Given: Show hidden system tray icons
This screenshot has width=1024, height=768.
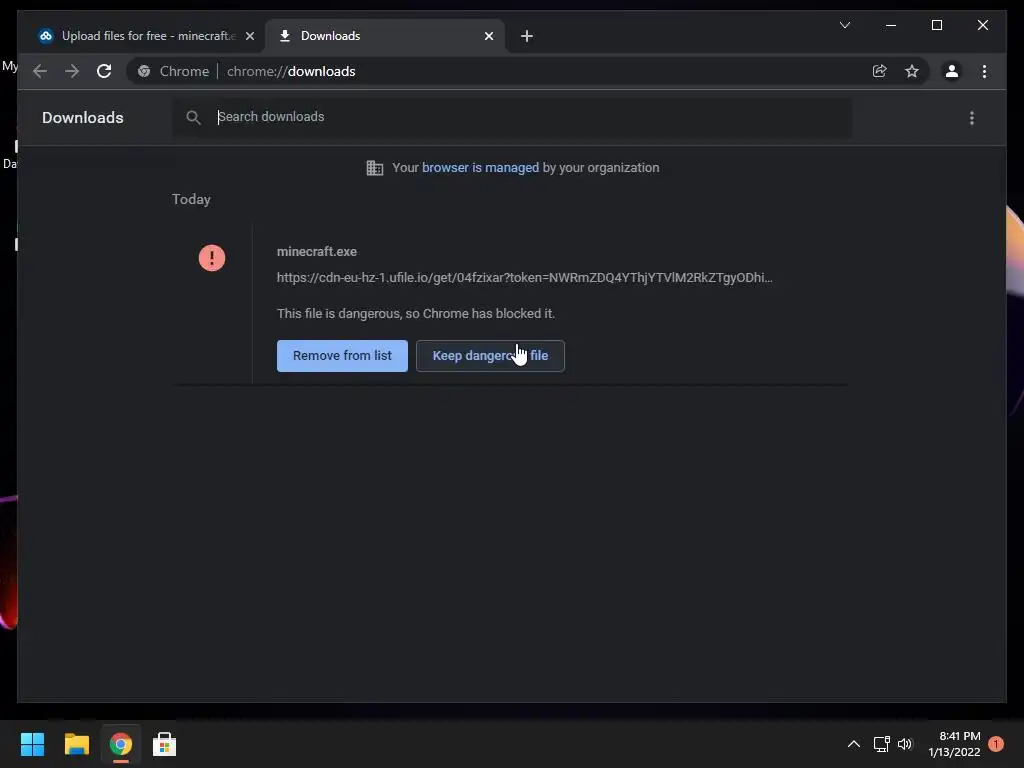Looking at the screenshot, I should point(854,744).
